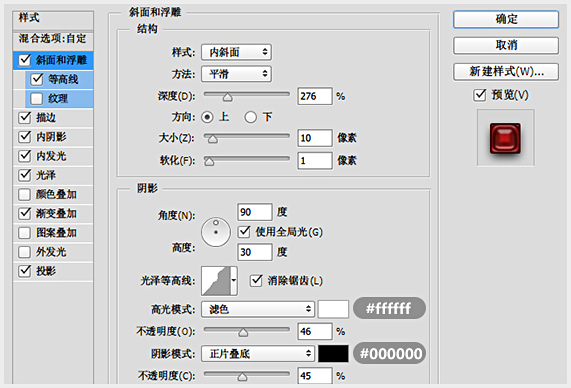Adjust the 深度(D) slider handle
Viewport: 571px width, 388px height.
click(228, 97)
